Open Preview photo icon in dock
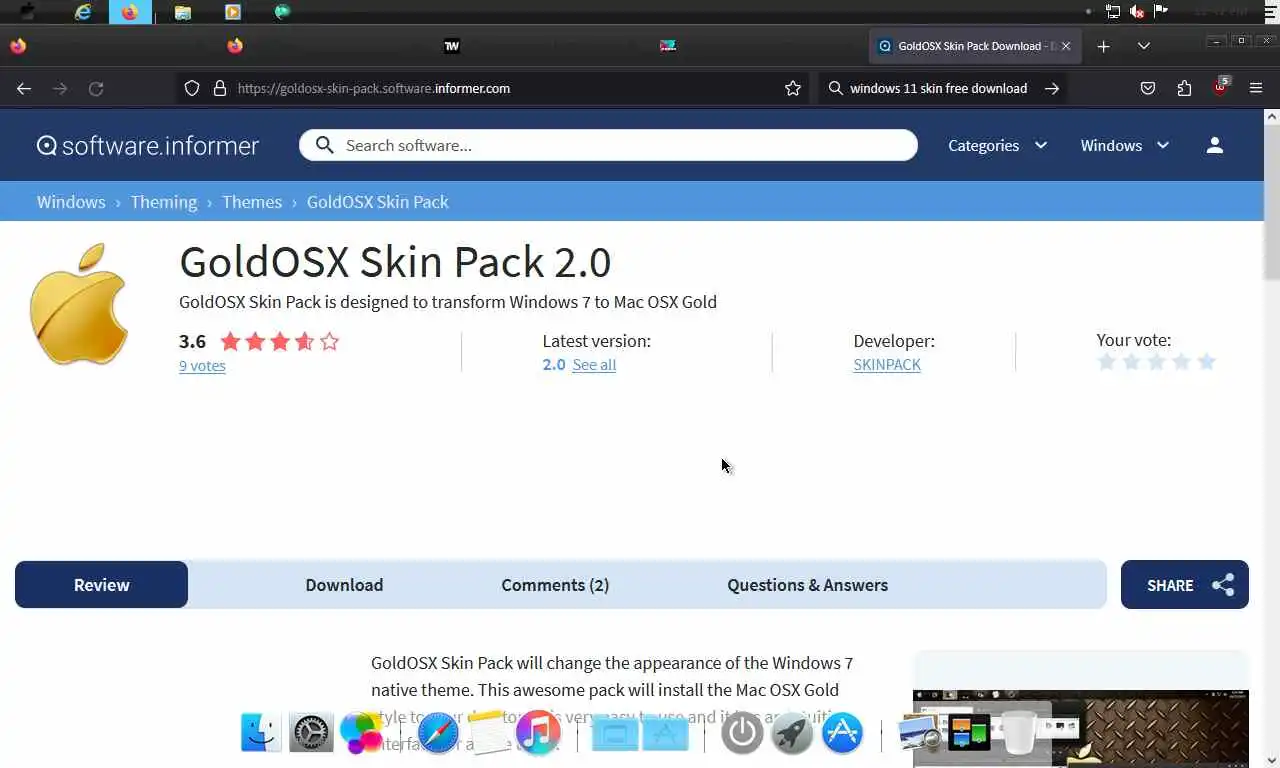Screen dimensions: 1280x768 pyautogui.click(x=919, y=733)
